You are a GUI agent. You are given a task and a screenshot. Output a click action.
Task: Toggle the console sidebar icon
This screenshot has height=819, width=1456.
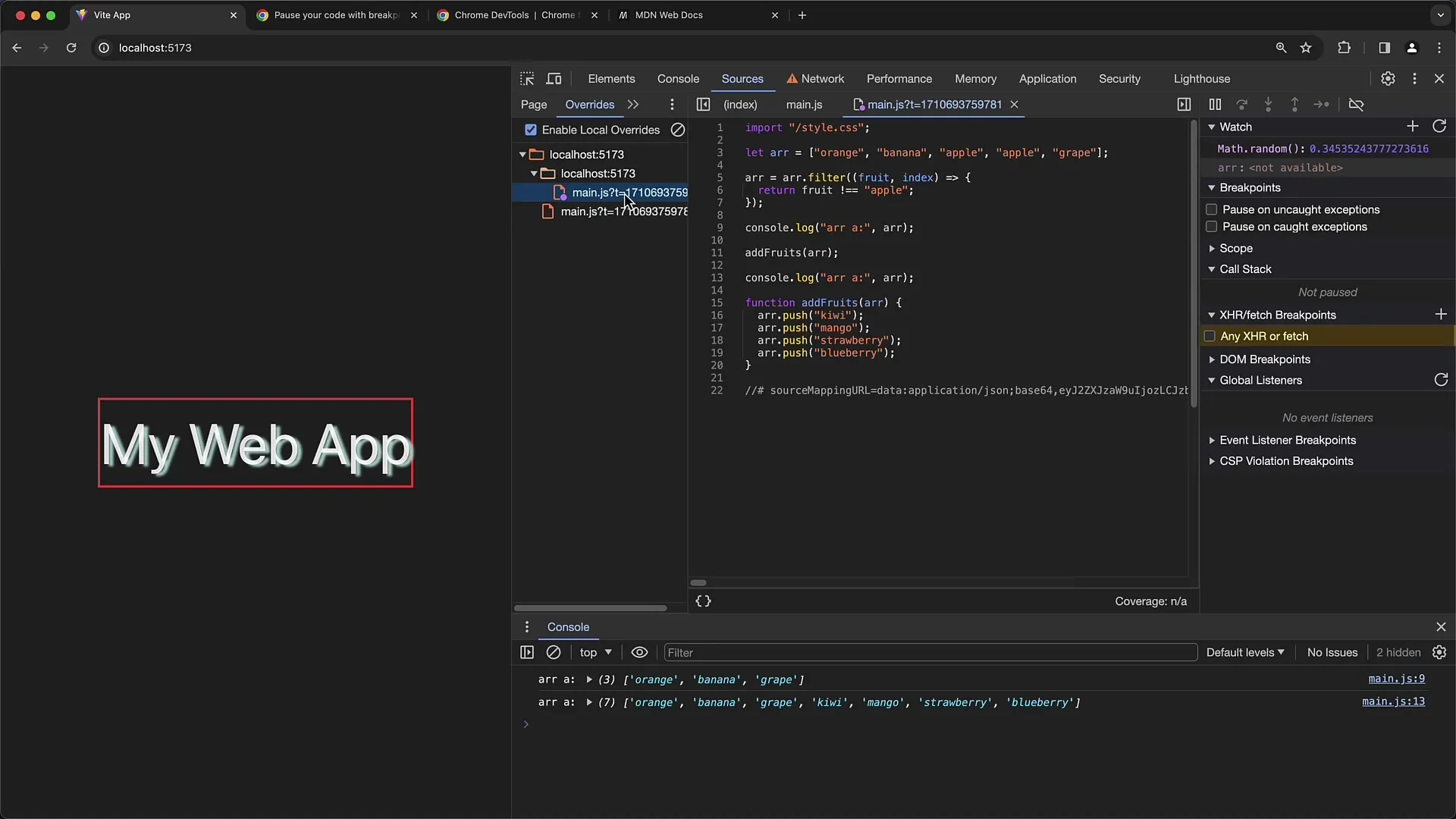[x=527, y=652]
